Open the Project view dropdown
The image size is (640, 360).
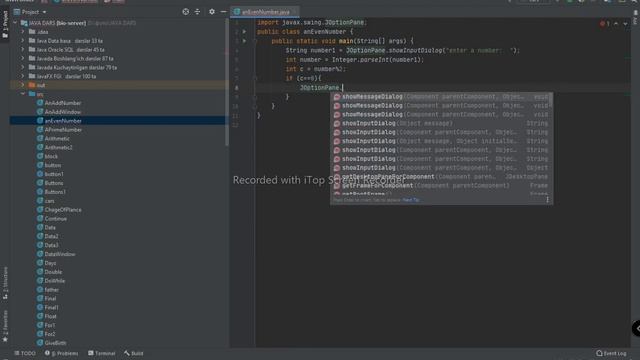point(31,12)
